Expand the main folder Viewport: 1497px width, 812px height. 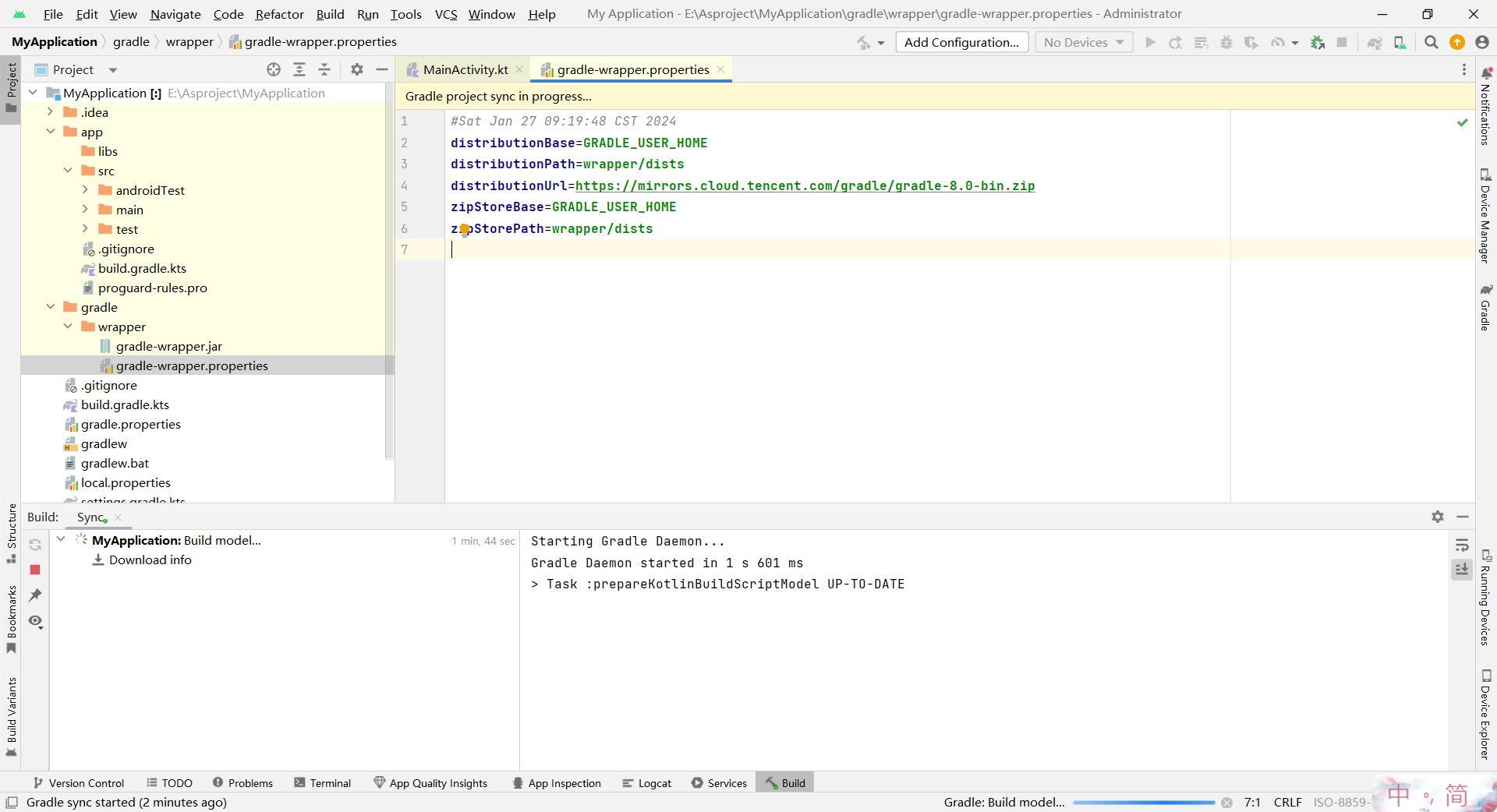coord(85,210)
